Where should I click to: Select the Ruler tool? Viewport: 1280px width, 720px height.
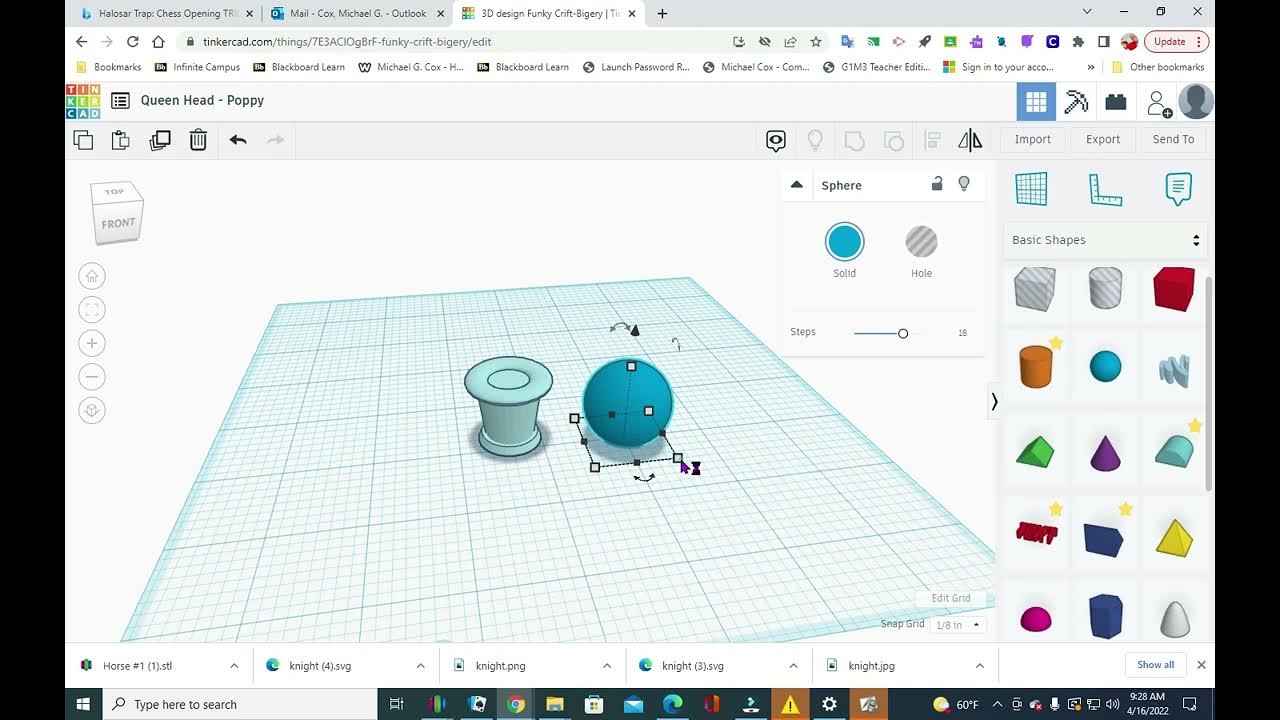click(1105, 189)
